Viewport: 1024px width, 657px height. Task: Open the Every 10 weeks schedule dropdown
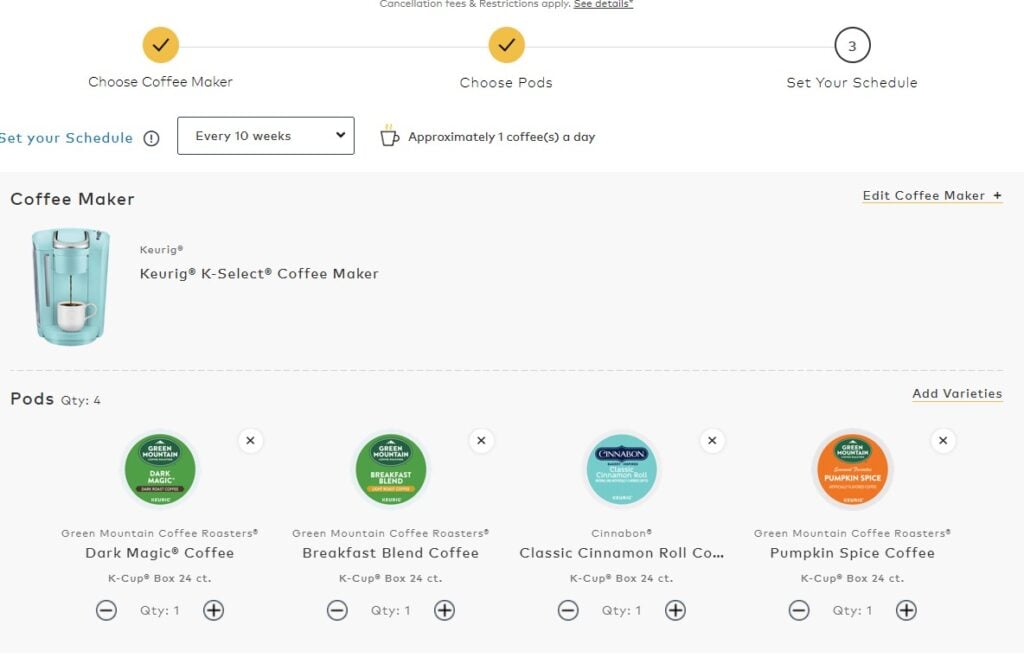click(x=265, y=136)
